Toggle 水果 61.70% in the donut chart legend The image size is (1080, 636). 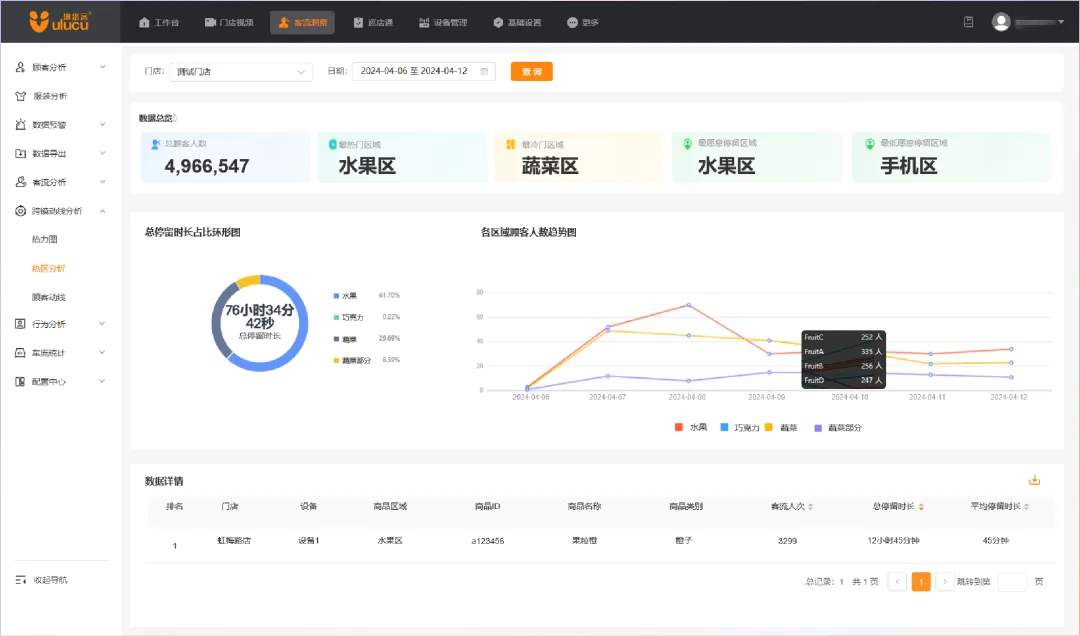click(x=366, y=296)
